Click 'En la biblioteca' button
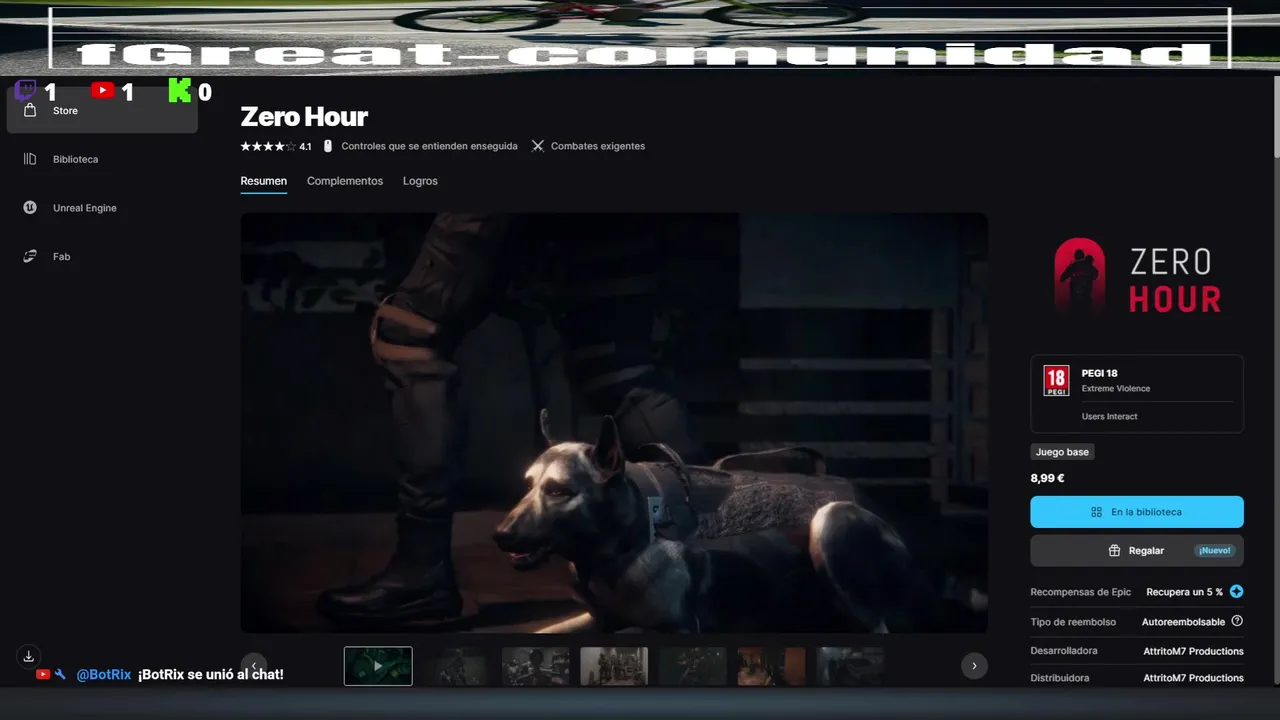The image size is (1280, 720). tap(1137, 512)
